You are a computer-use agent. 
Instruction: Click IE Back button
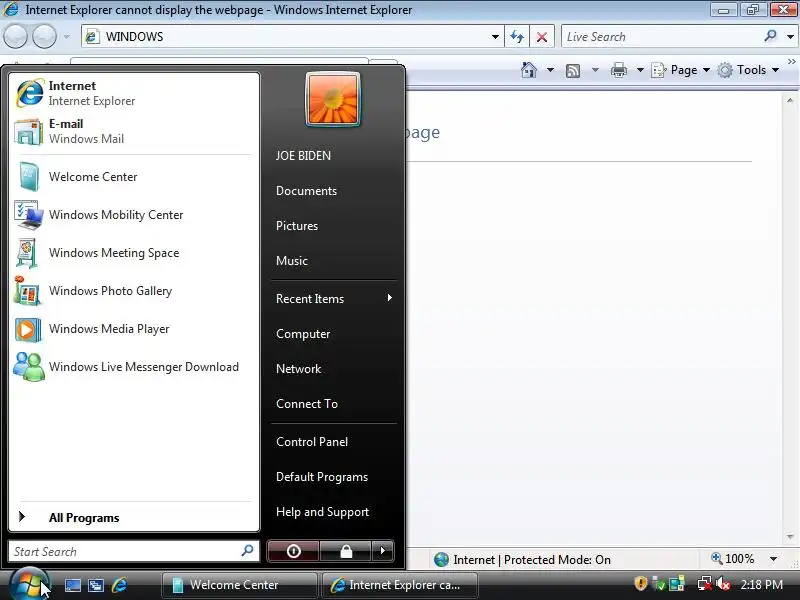[x=15, y=37]
